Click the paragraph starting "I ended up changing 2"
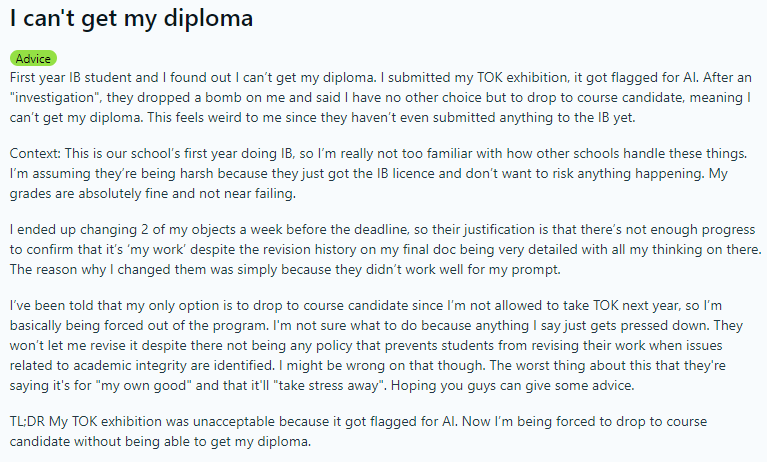The width and height of the screenshot is (767, 462). (x=385, y=250)
